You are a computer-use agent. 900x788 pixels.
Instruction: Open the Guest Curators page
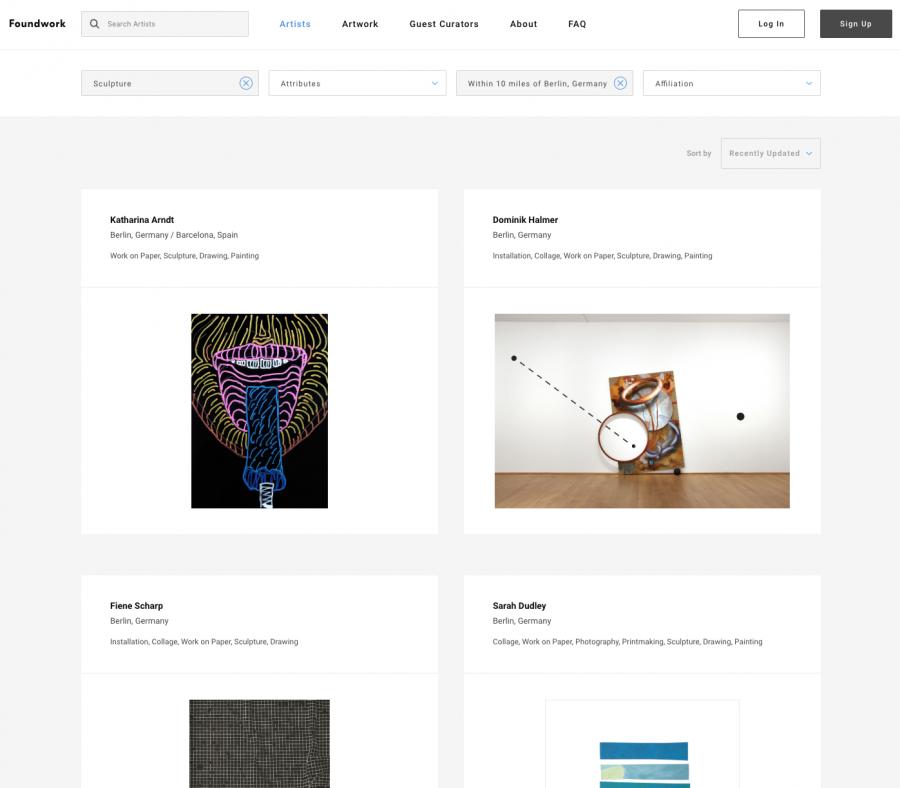click(443, 22)
